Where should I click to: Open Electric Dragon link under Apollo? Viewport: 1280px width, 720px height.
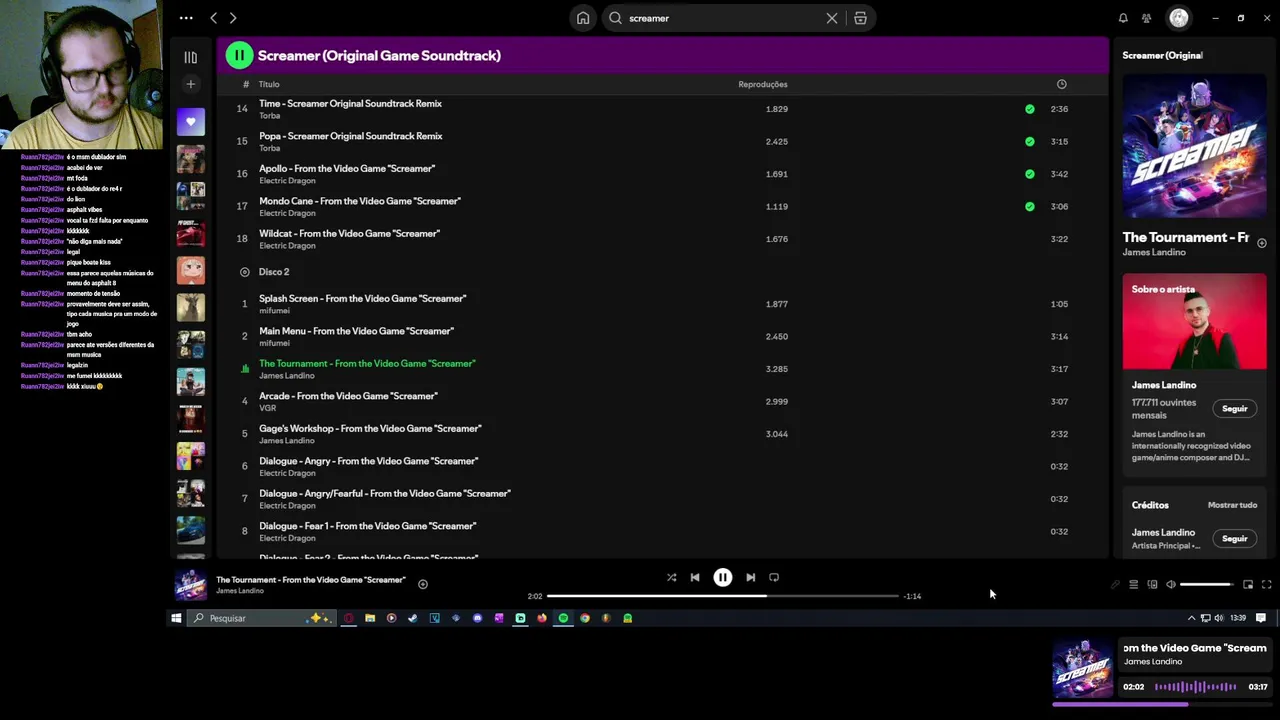point(287,181)
